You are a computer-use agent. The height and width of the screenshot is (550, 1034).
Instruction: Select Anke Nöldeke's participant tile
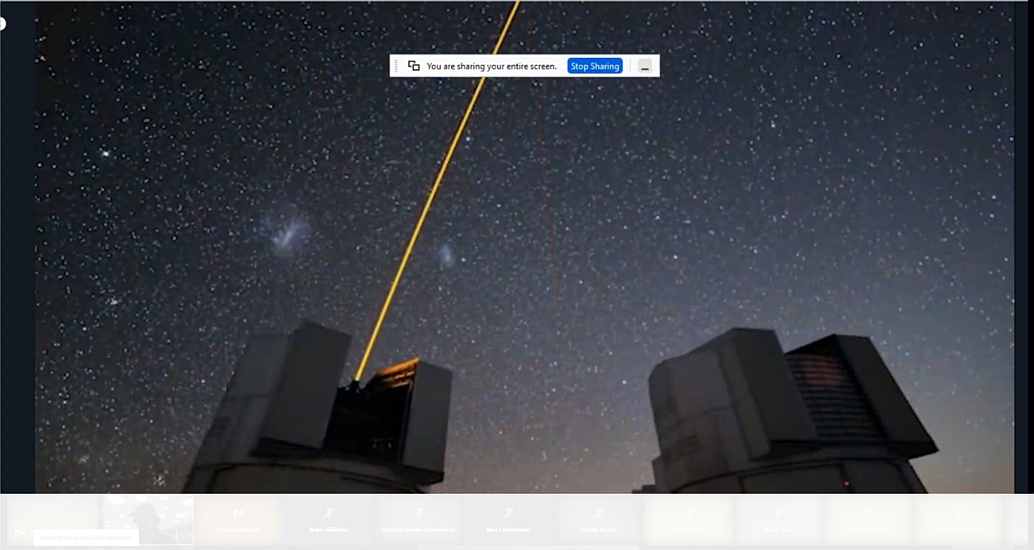pos(328,520)
